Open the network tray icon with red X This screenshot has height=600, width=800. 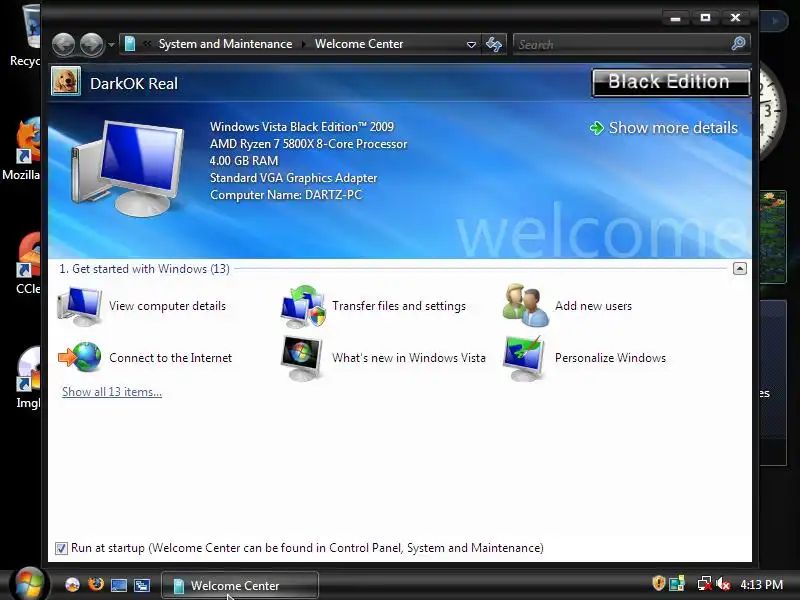(x=705, y=584)
